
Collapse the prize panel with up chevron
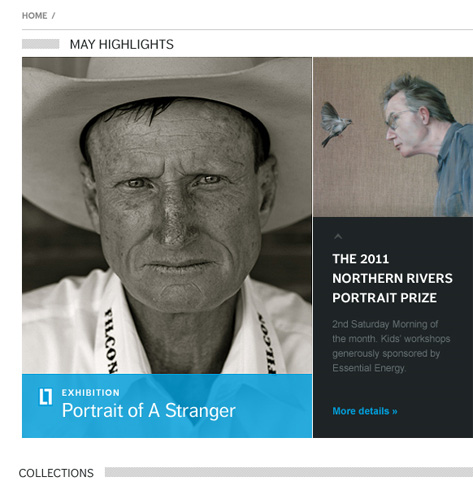coord(338,236)
